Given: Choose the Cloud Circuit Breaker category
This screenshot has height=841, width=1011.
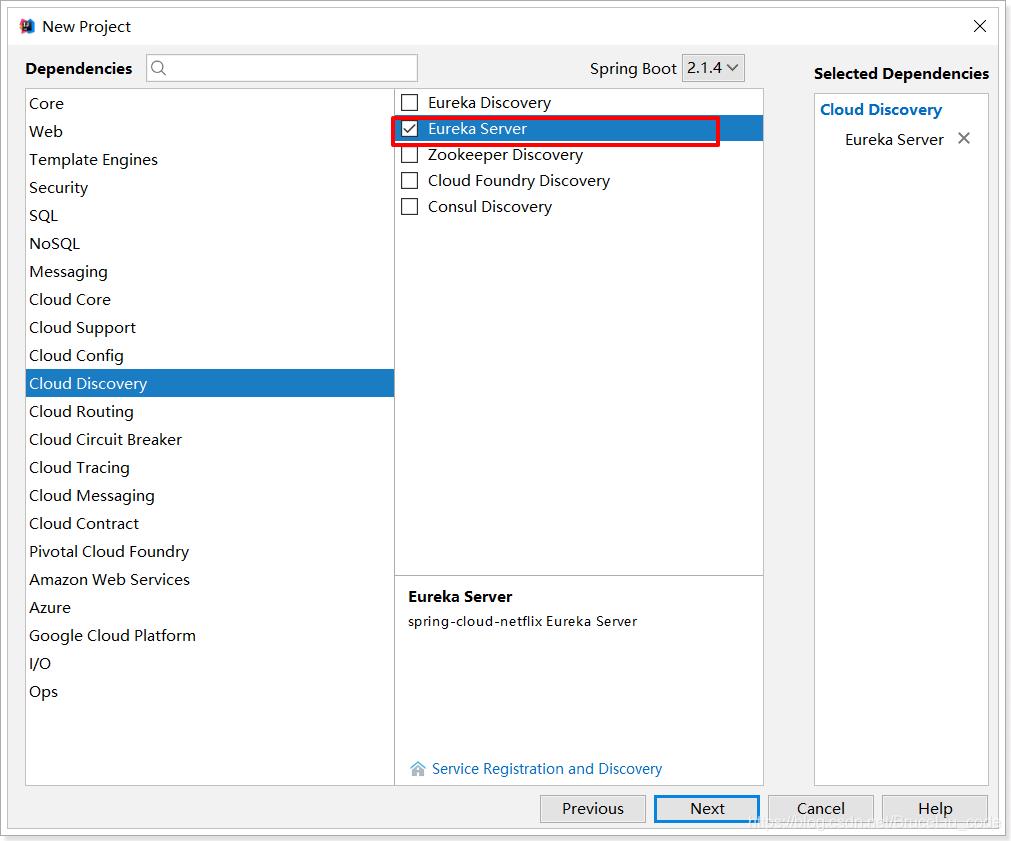Looking at the screenshot, I should coord(210,439).
